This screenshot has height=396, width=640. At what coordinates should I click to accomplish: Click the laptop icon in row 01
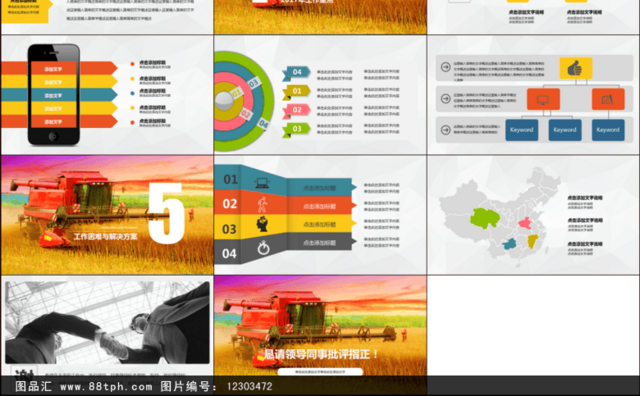pyautogui.click(x=262, y=182)
